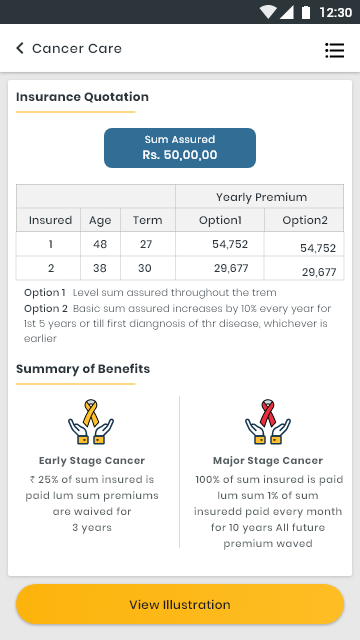Tap the Age value 48 in row 1

[100, 244]
